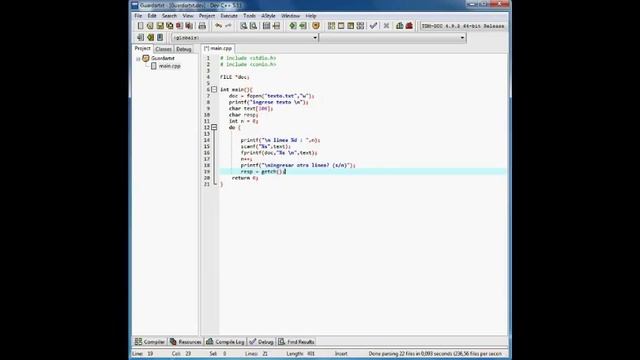Click the Rebuild All icon

(x=360, y=26)
